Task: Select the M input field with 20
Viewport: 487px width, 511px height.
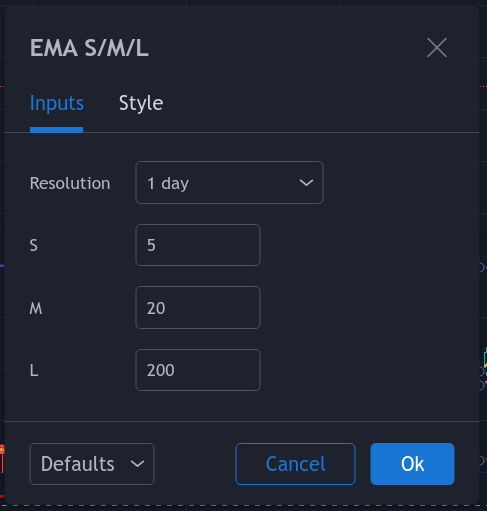Action: click(x=198, y=308)
